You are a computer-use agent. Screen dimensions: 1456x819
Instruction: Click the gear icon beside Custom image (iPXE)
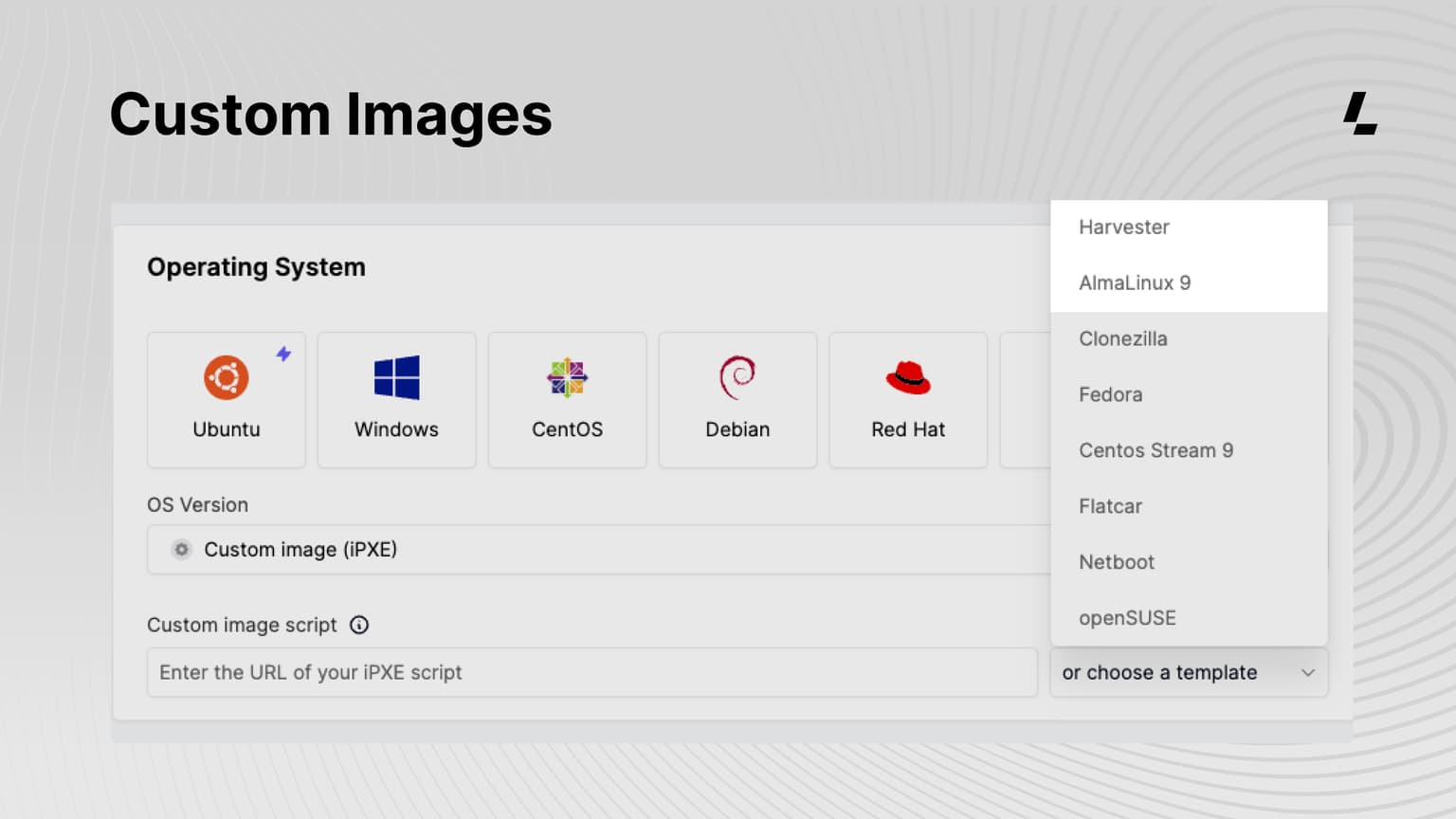[x=180, y=550]
